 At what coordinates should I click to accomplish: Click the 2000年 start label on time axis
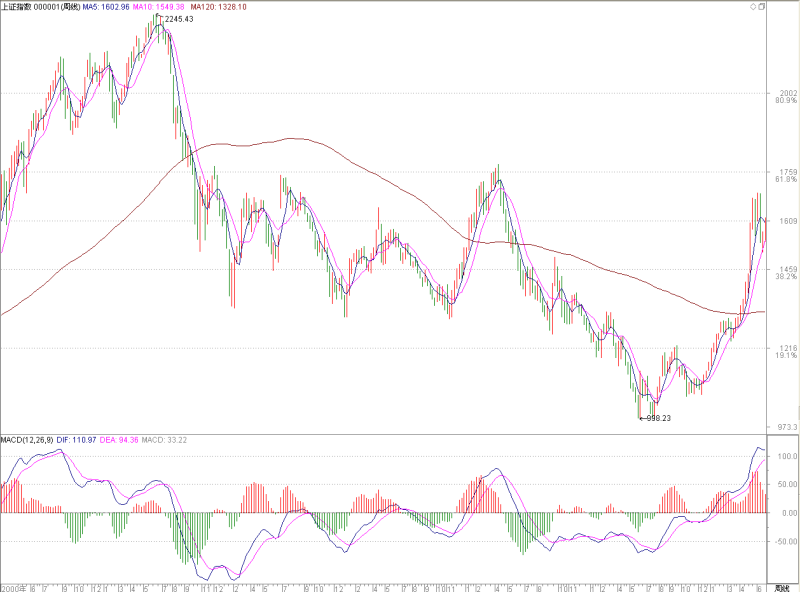tap(13, 588)
